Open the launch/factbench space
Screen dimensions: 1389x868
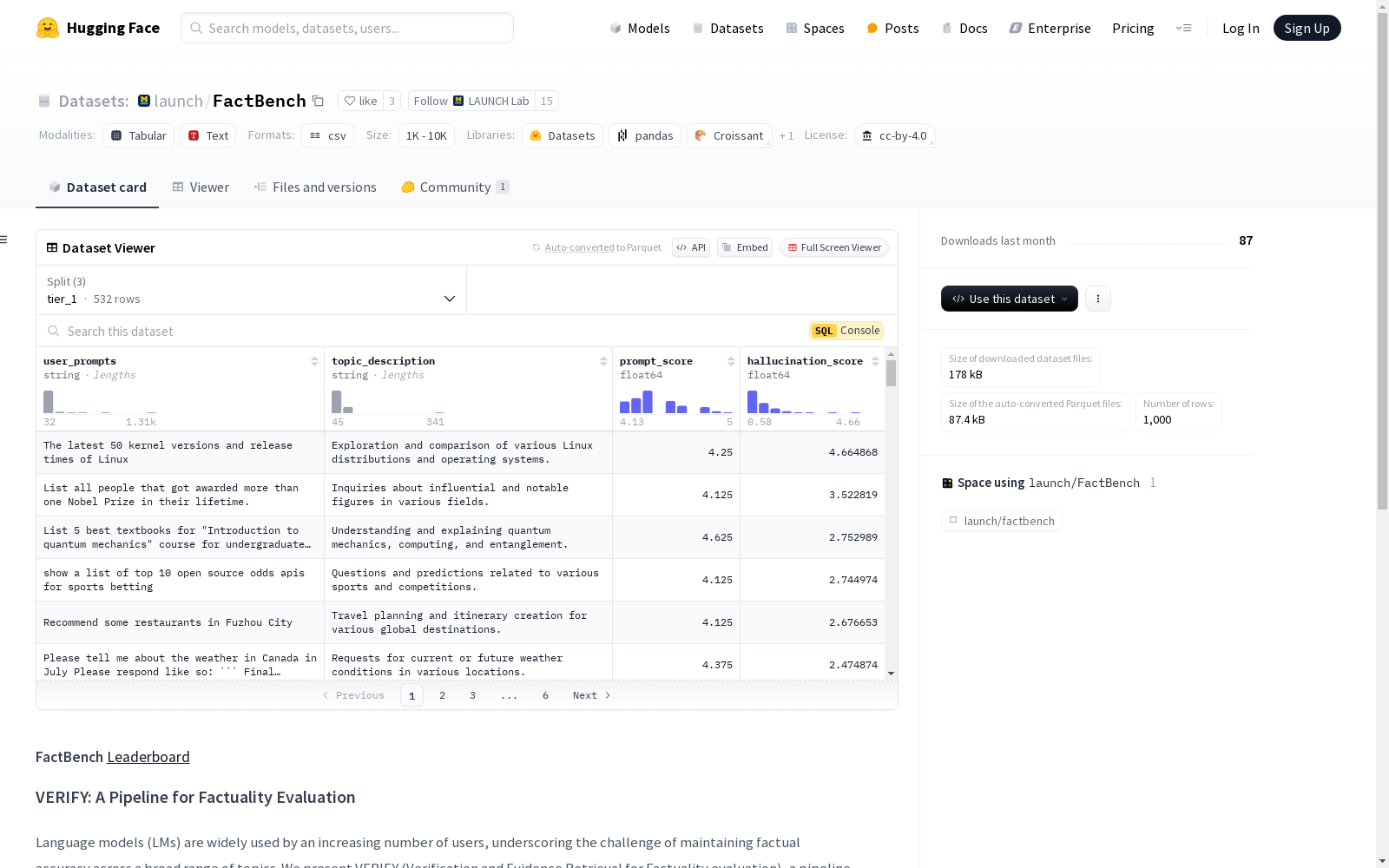[x=1002, y=521]
